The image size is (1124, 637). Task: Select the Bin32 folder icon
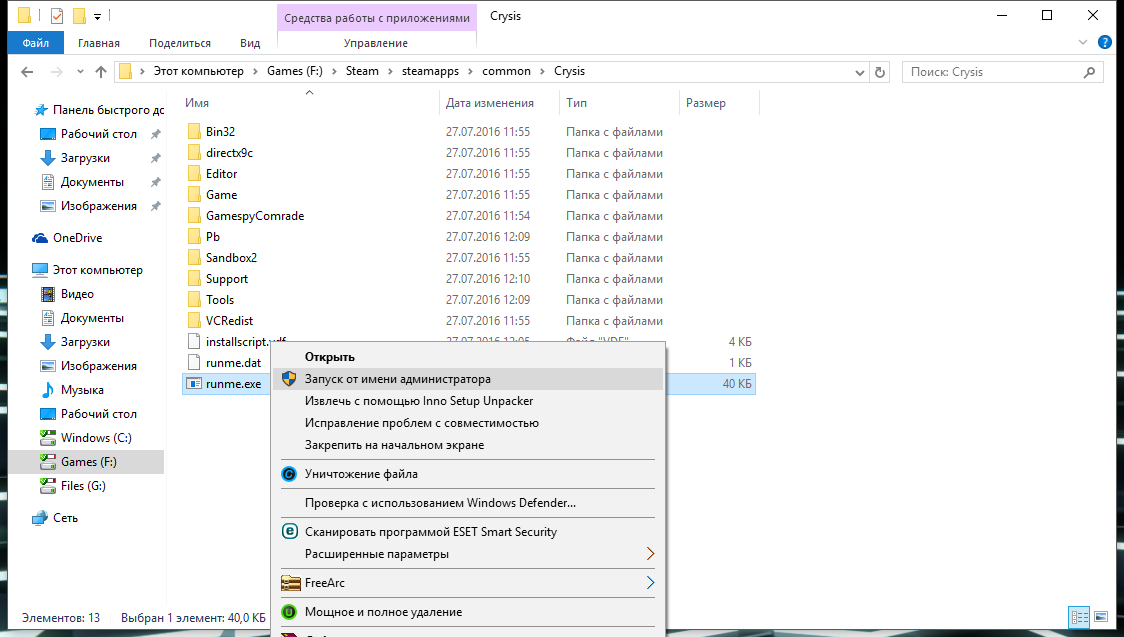tap(194, 132)
